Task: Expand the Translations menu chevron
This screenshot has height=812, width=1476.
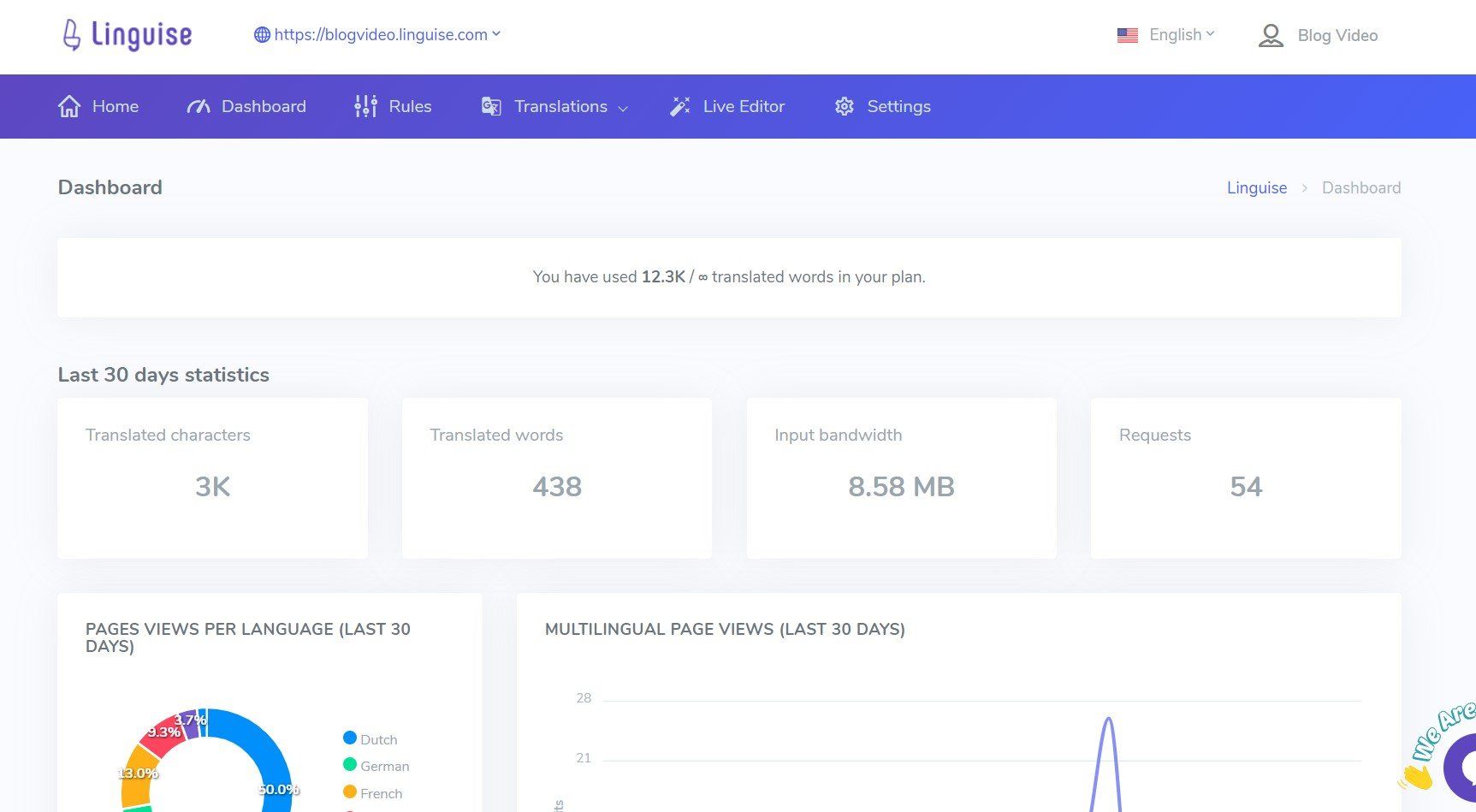Action: click(x=623, y=108)
